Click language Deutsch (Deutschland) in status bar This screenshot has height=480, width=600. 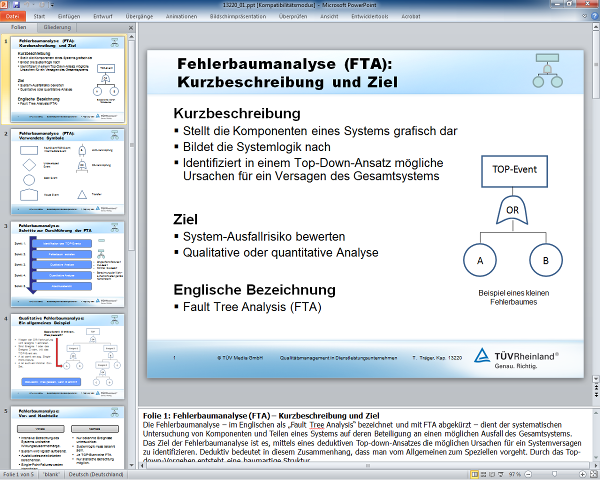pos(109,473)
